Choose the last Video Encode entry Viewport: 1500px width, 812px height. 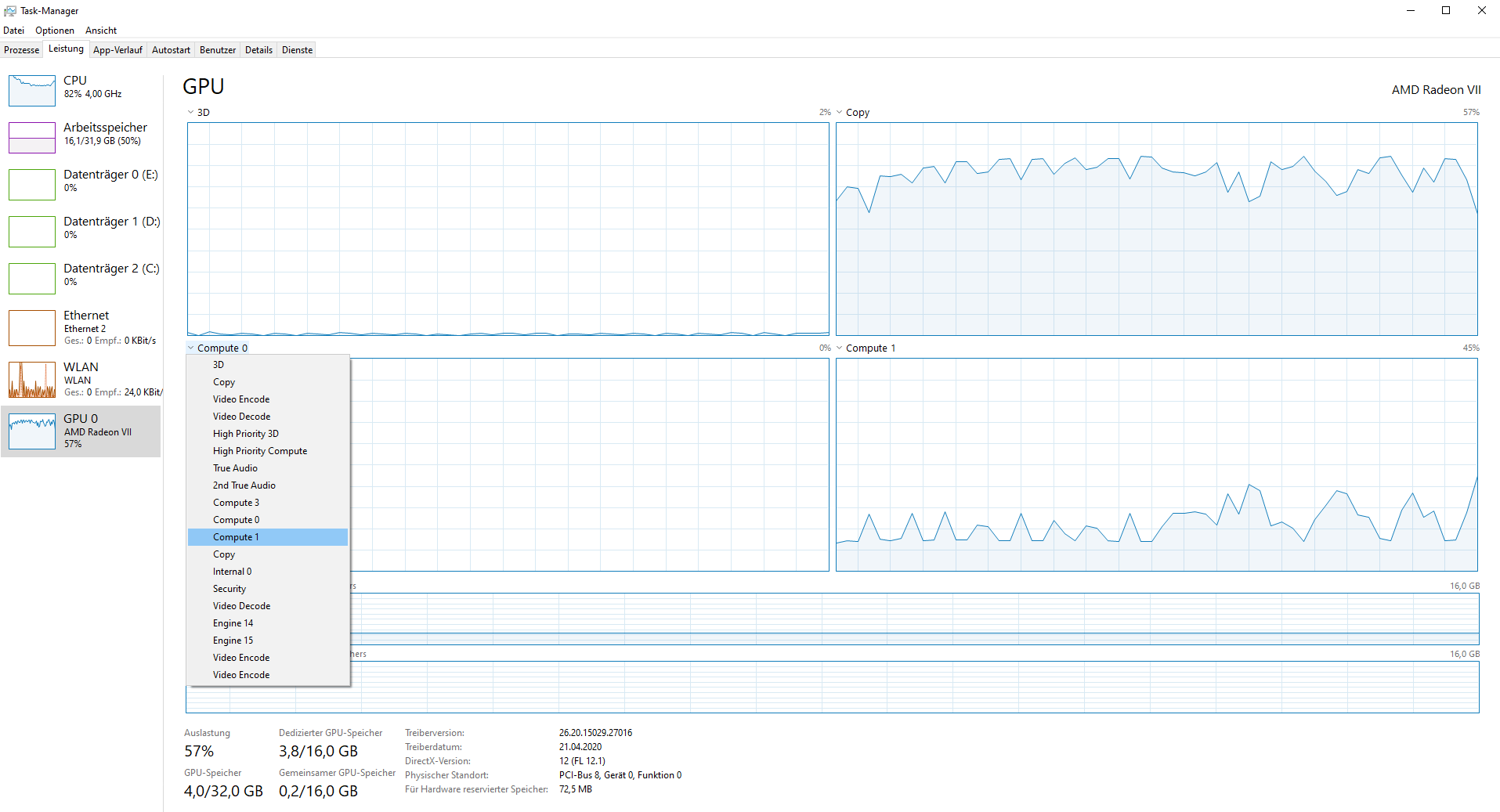(x=268, y=675)
